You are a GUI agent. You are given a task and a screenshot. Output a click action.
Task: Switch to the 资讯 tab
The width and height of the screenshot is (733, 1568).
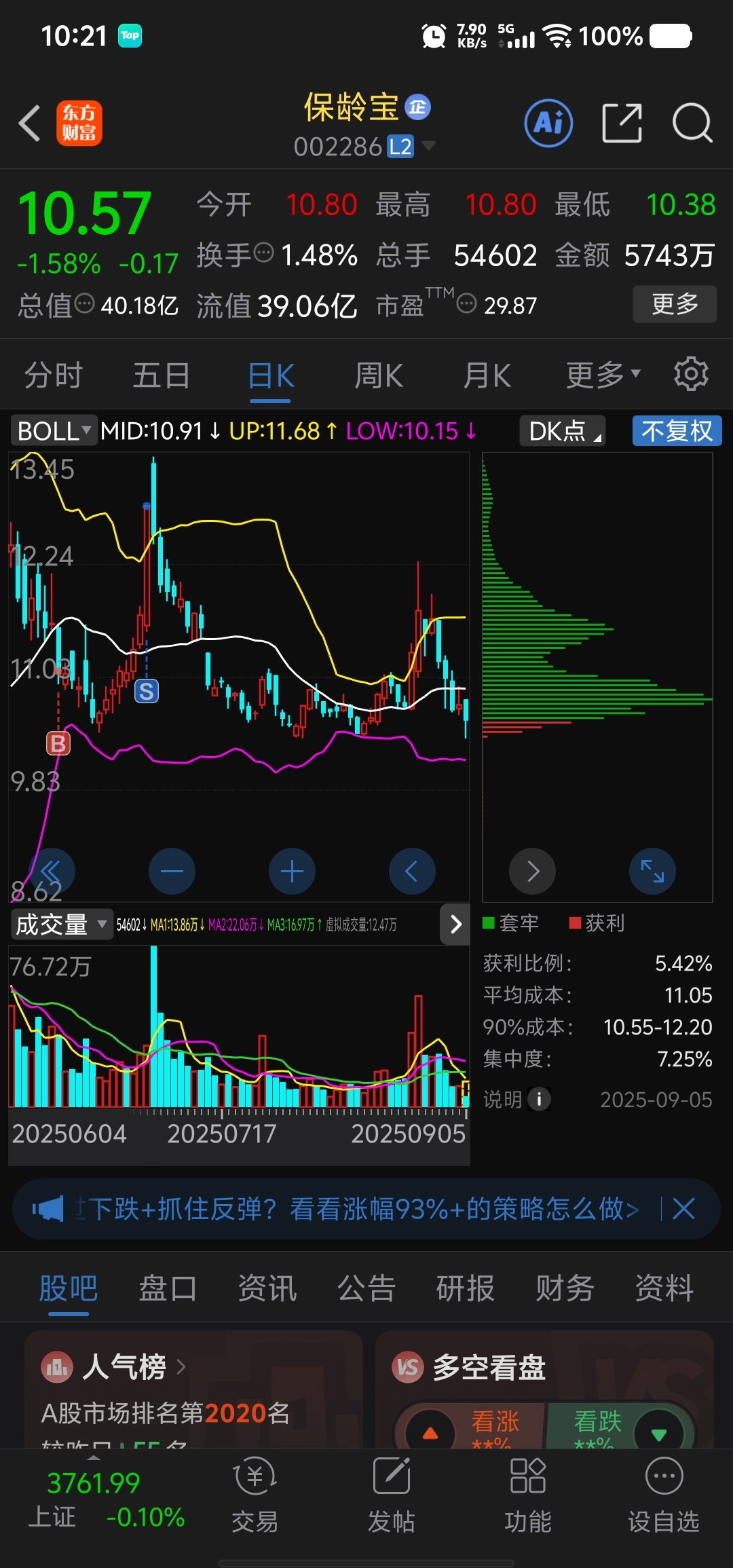point(267,1288)
